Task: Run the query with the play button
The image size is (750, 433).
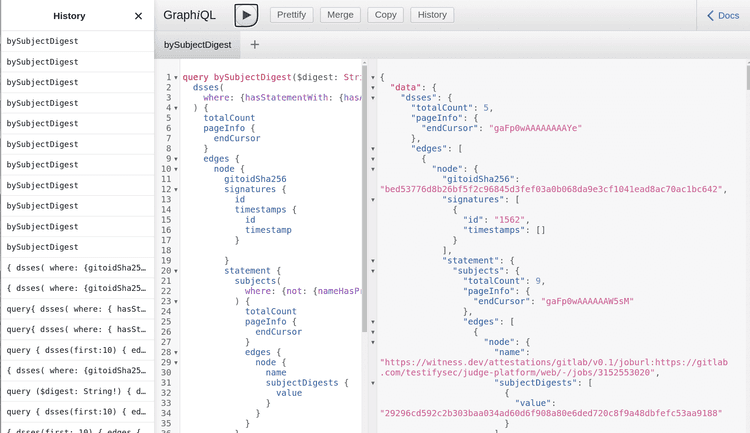Action: pyautogui.click(x=246, y=15)
